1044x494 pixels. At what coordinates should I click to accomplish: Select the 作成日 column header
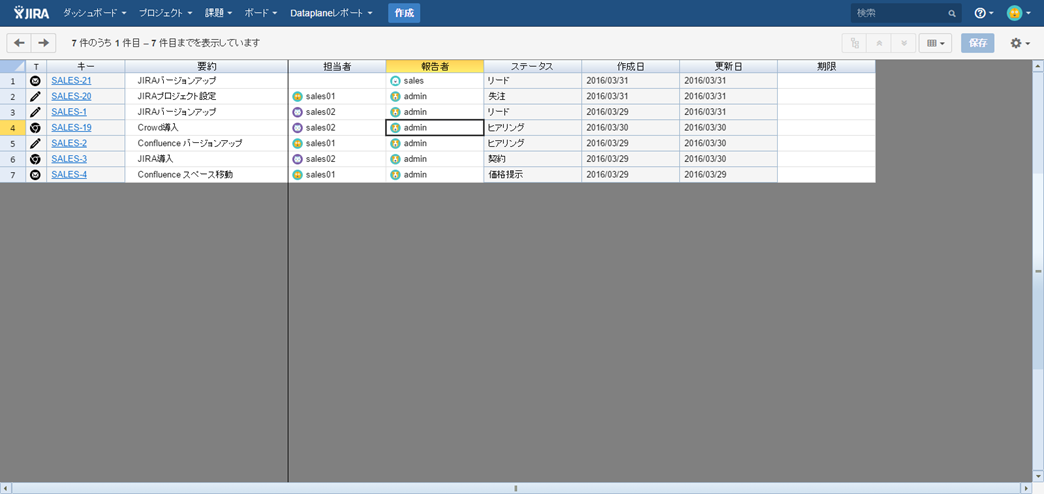pos(631,66)
